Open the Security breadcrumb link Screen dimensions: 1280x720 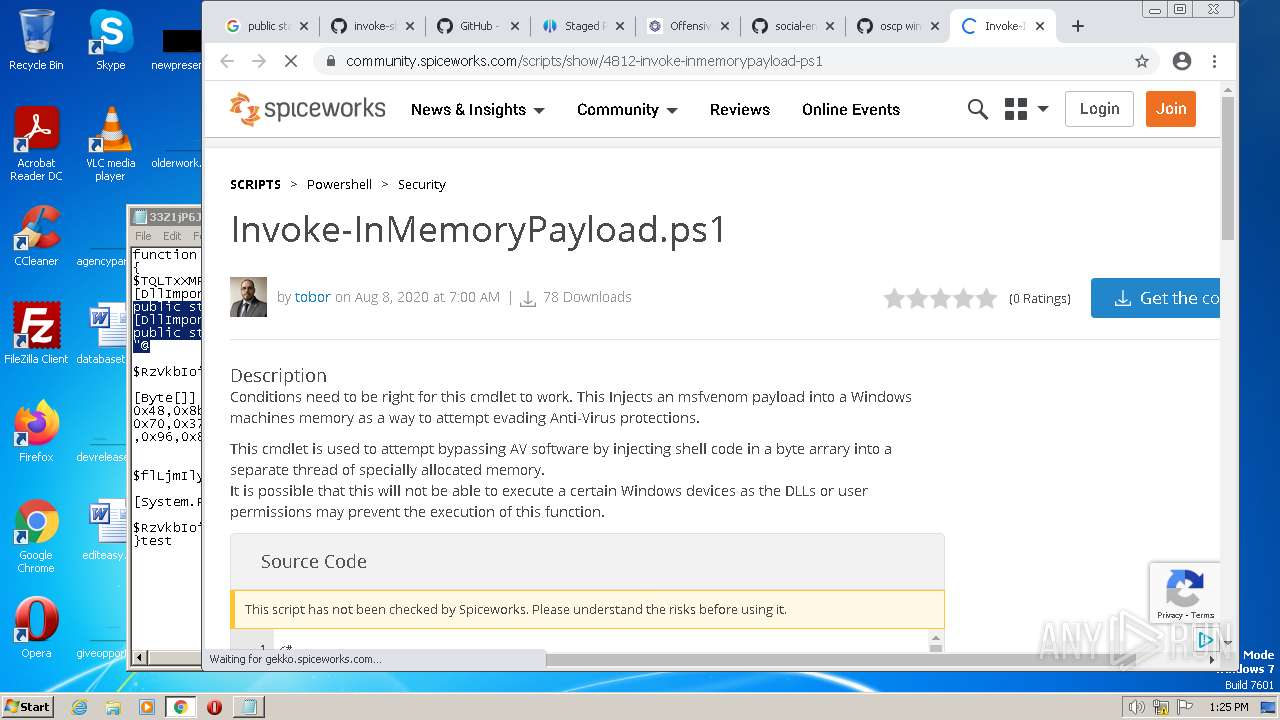coord(421,184)
